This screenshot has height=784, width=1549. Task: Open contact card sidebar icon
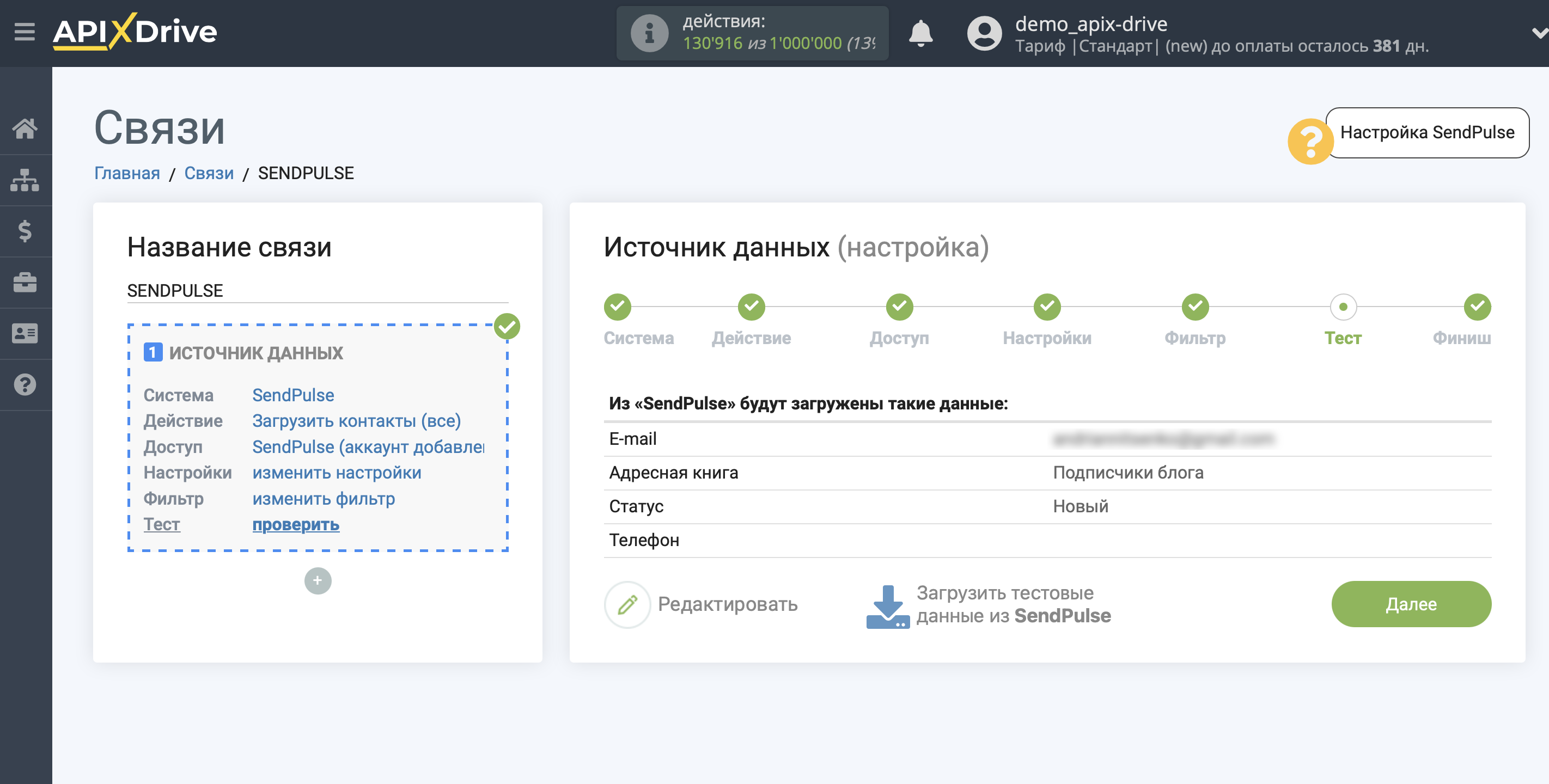(25, 333)
